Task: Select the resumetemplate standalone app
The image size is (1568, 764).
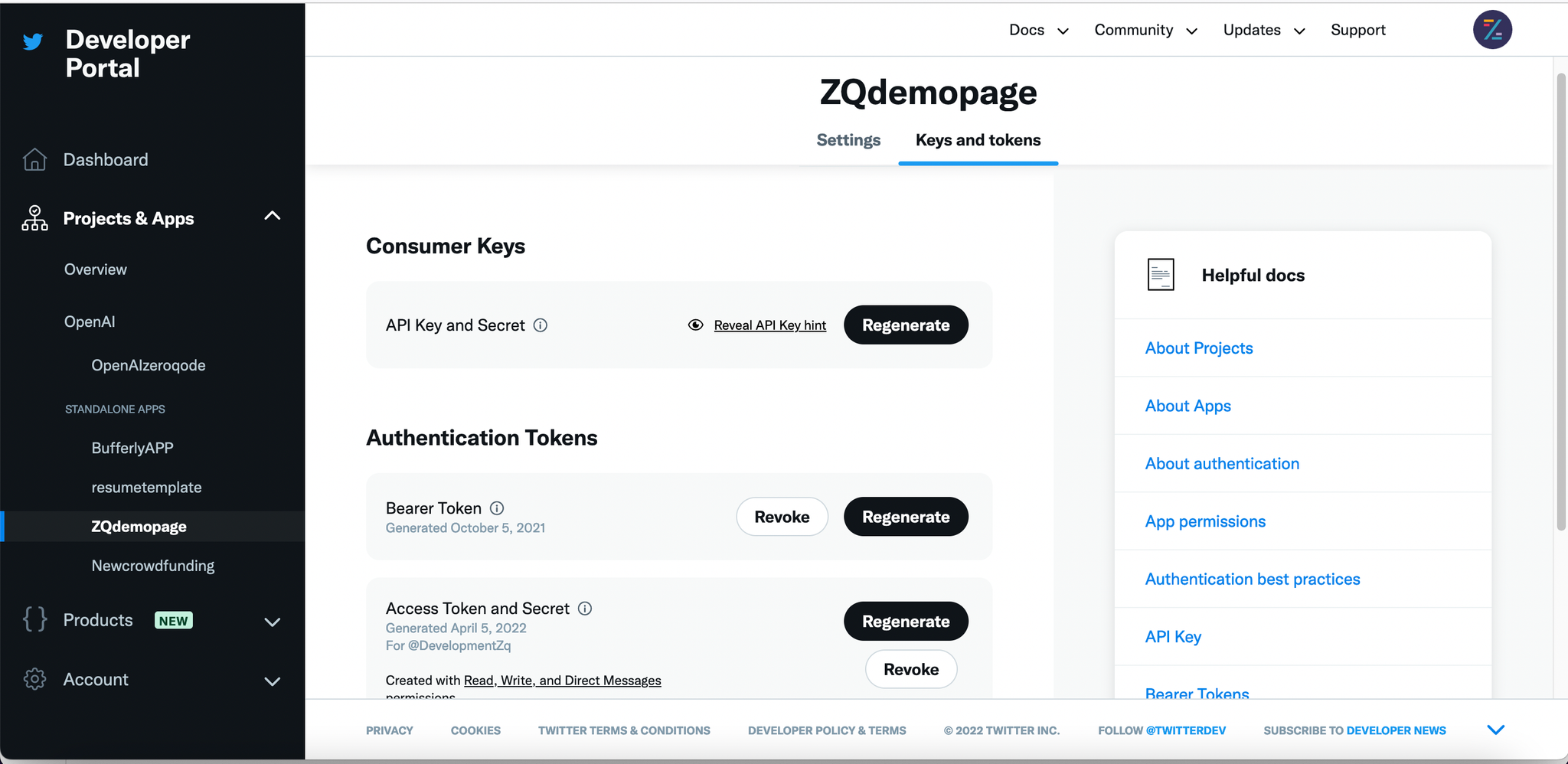Action: [146, 488]
